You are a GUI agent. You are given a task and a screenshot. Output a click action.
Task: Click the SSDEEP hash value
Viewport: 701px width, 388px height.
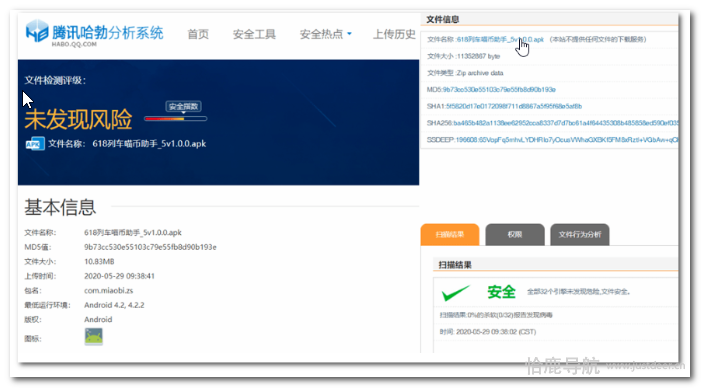567,140
